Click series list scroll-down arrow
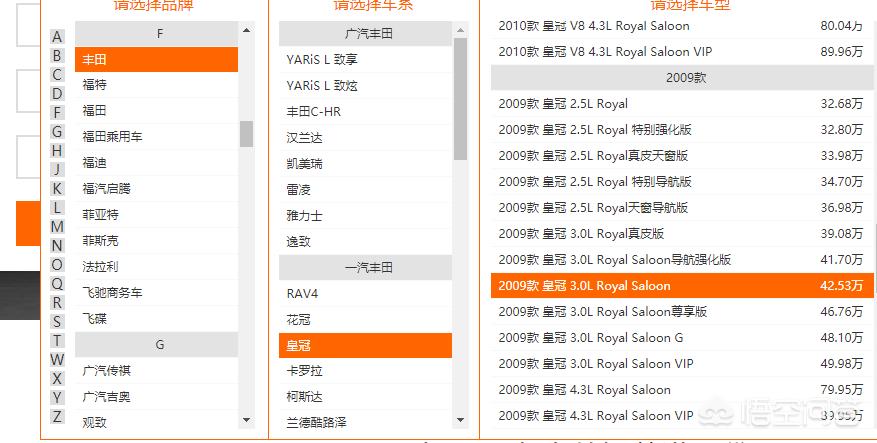Screen dimensions: 877x443 point(460,420)
